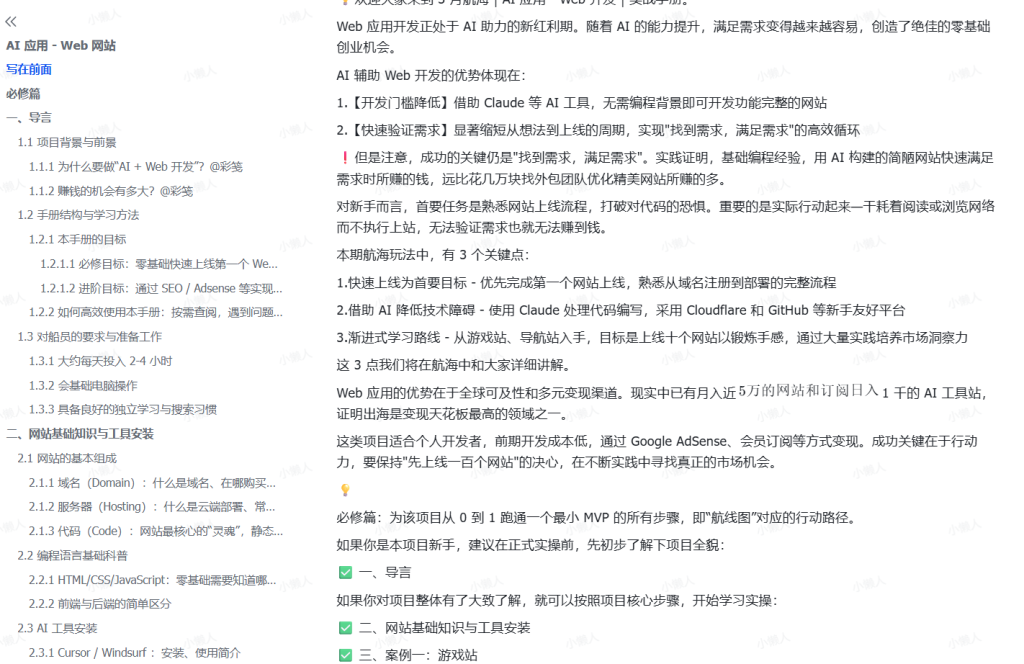Viewport: 1024px width, 664px height.
Task: Open outline title AI 应用 - Web 网站
Action: click(x=61, y=46)
